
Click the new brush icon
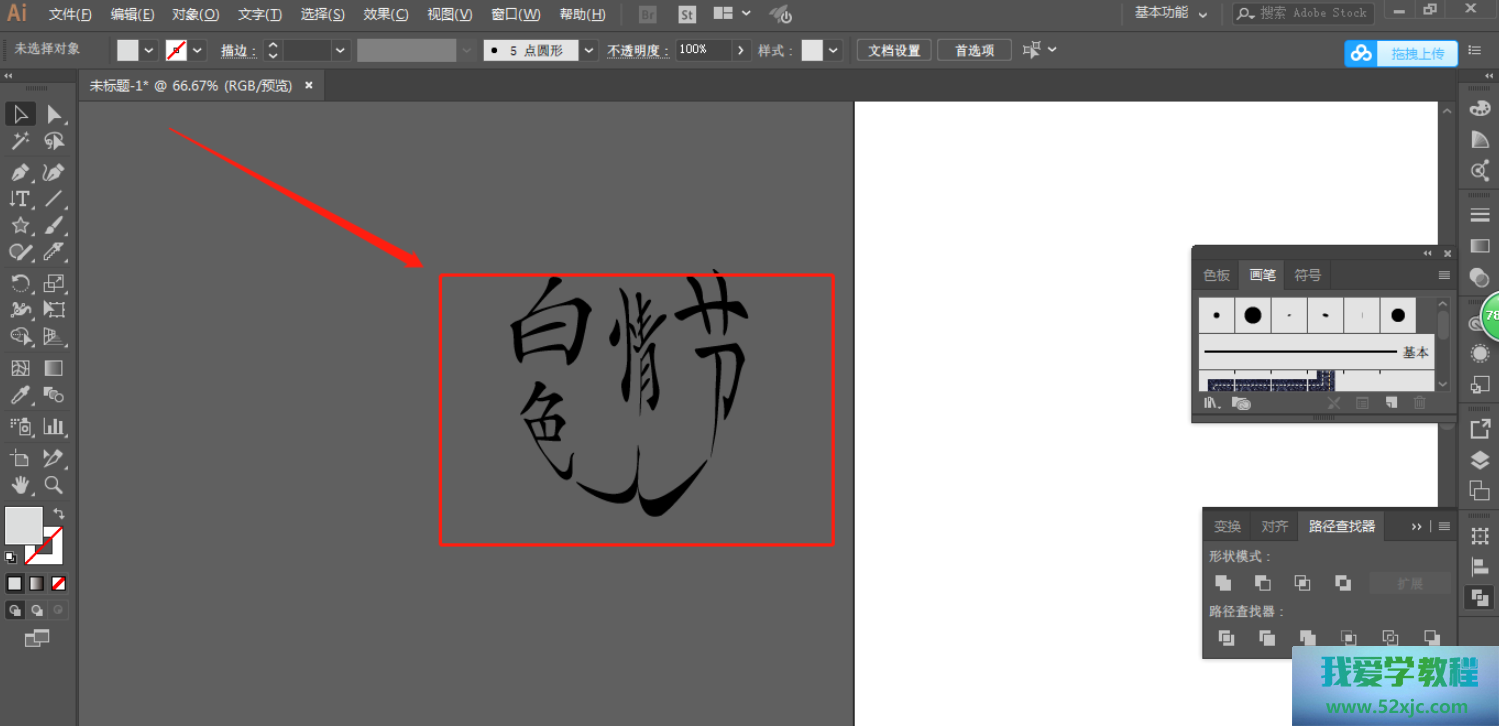1390,403
